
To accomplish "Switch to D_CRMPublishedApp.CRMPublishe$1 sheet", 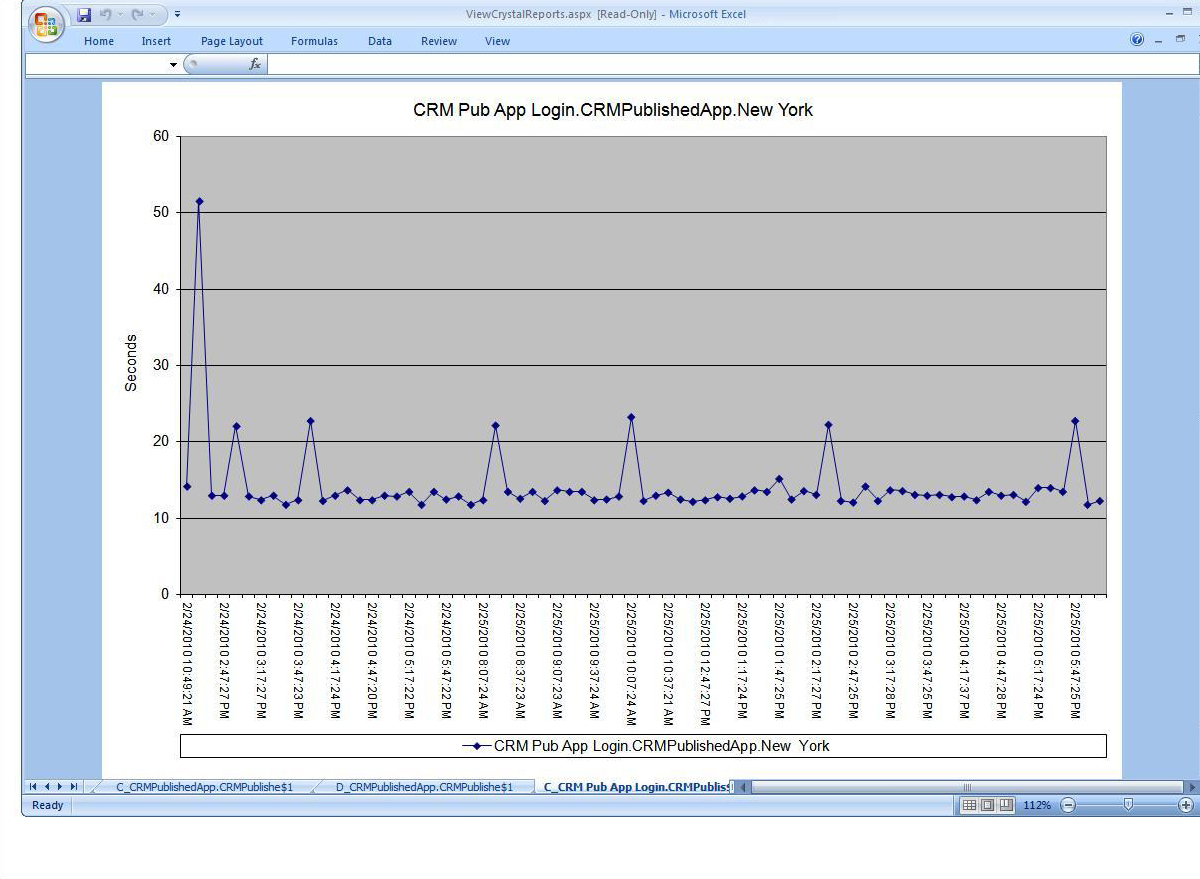I will coord(424,787).
